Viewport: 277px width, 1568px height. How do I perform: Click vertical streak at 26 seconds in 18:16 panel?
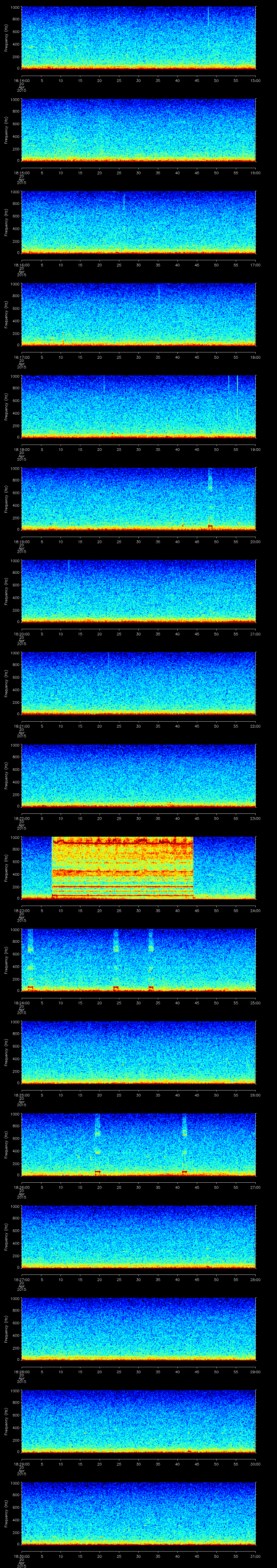[124, 202]
